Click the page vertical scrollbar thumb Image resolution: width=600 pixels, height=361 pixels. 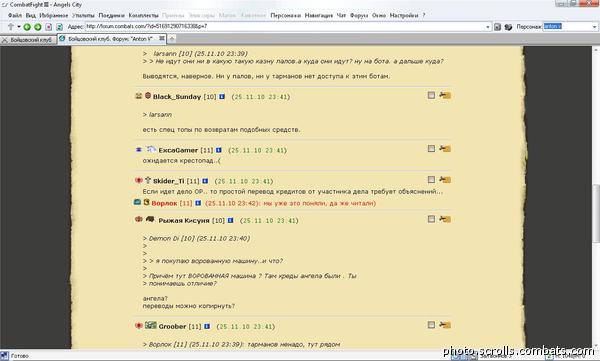point(596,213)
